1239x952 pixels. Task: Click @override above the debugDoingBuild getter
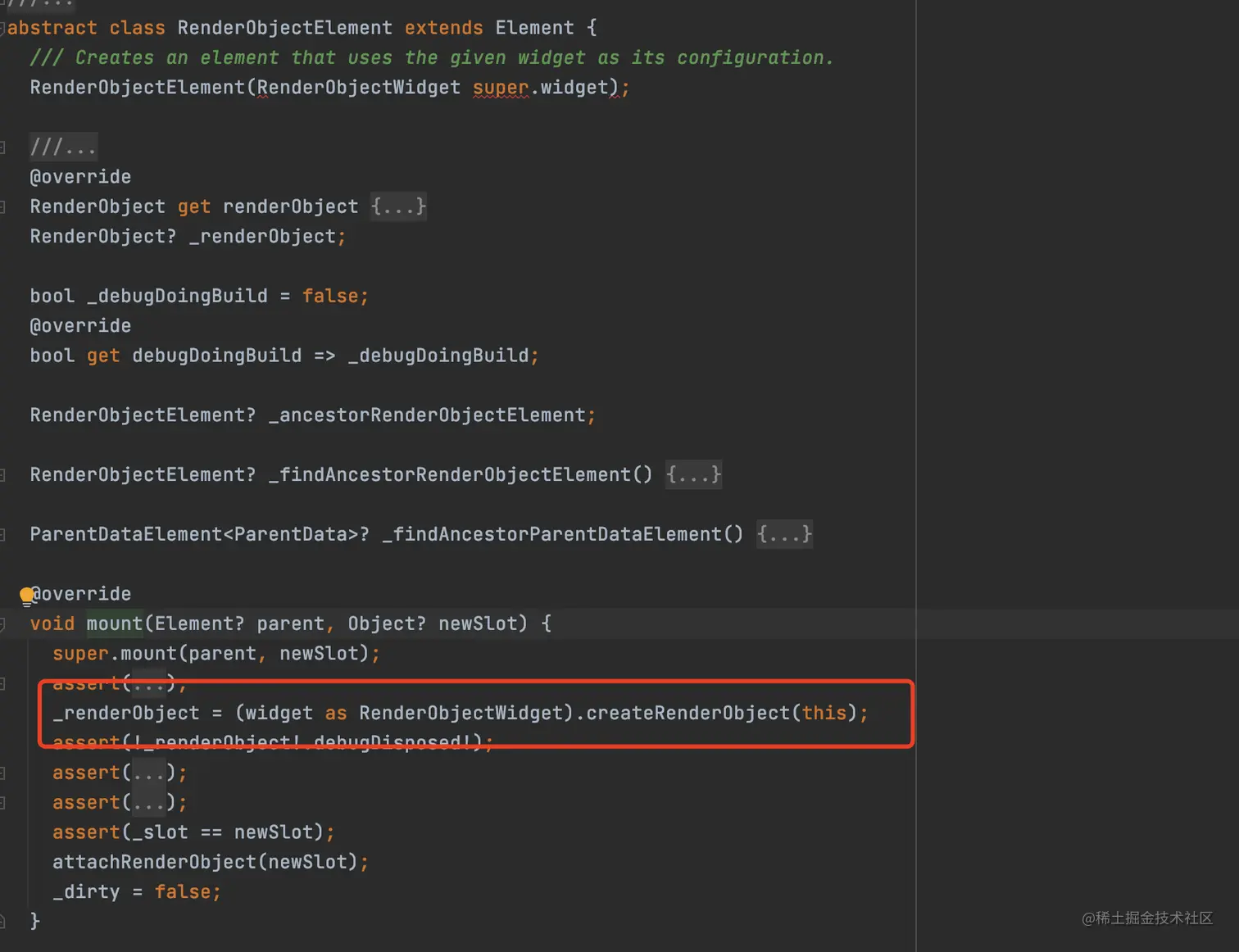click(x=80, y=326)
